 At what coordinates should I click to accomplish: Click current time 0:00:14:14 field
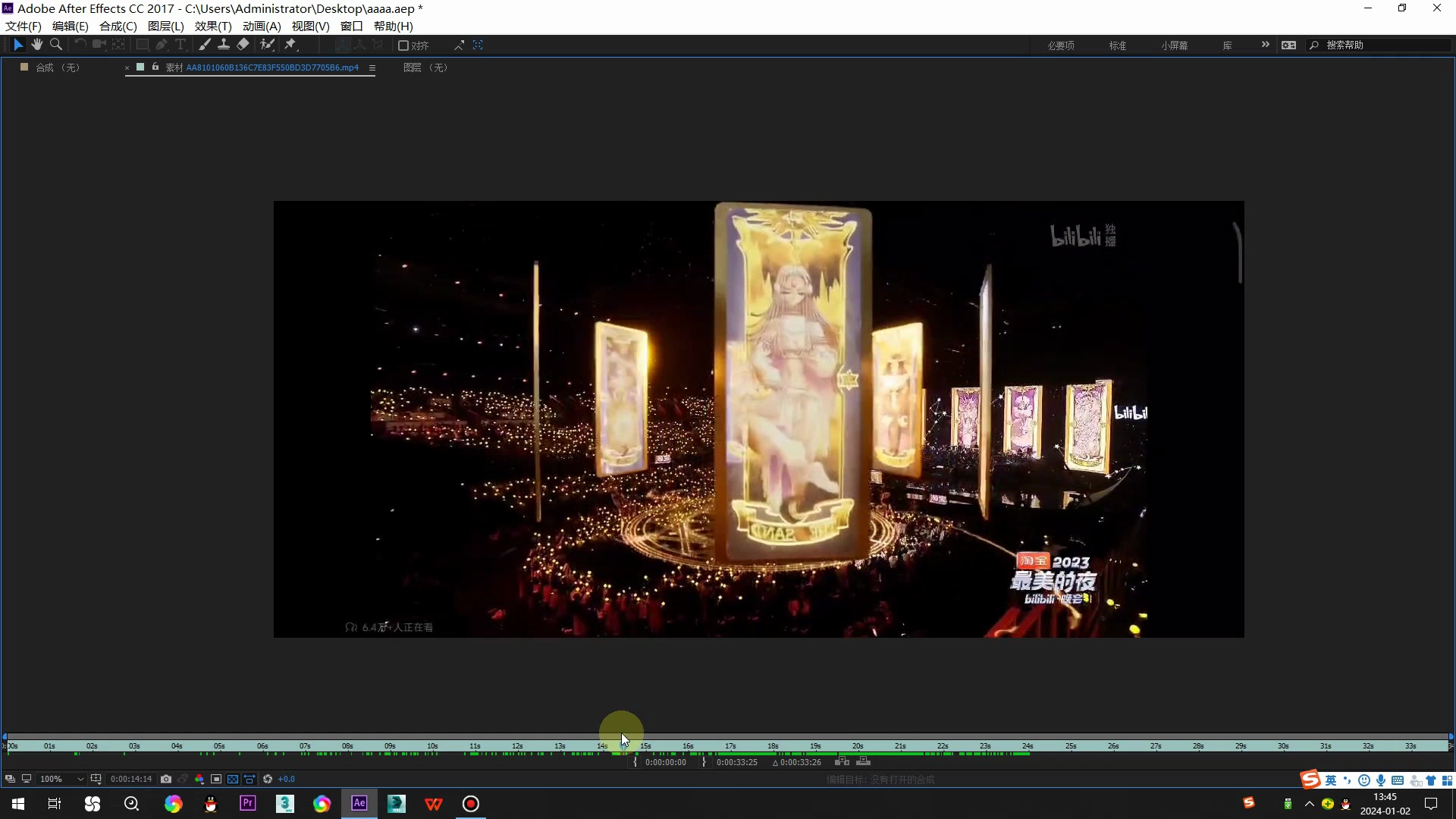tap(131, 779)
